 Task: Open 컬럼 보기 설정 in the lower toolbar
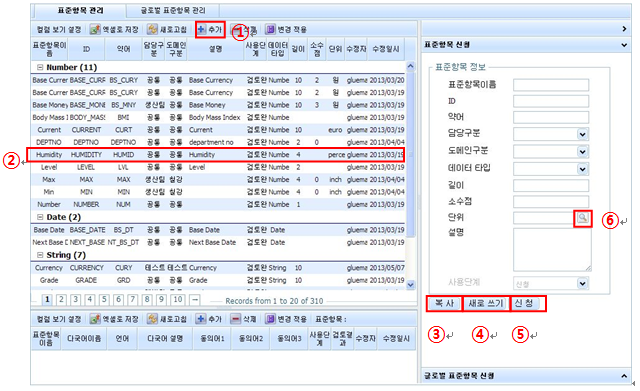click(x=59, y=319)
